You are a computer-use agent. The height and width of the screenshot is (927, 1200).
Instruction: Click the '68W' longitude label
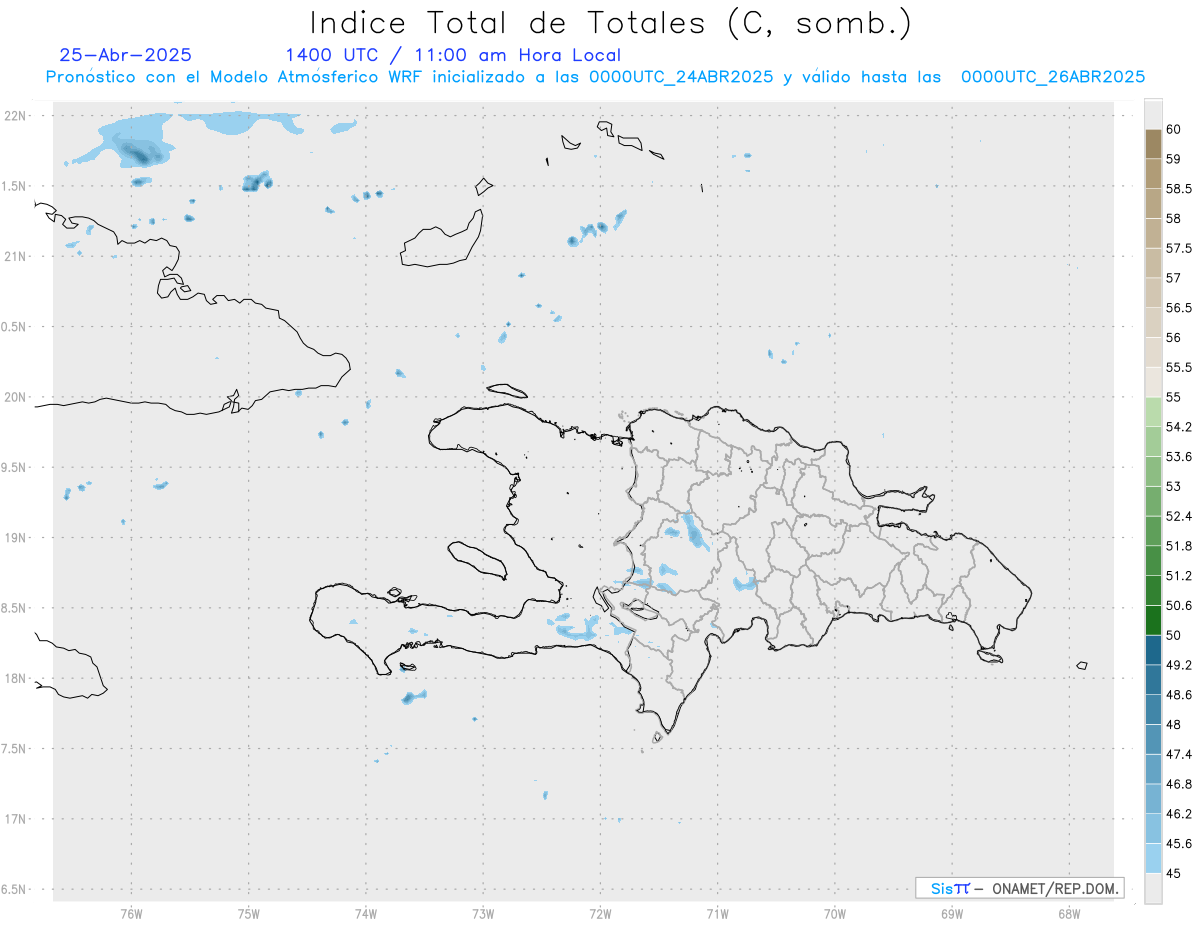(x=1069, y=913)
